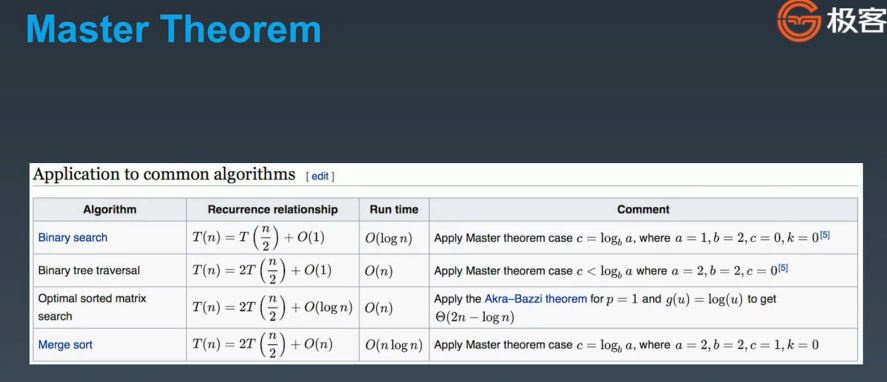Click the edit link beside the heading
The image size is (887, 382).
click(x=320, y=176)
